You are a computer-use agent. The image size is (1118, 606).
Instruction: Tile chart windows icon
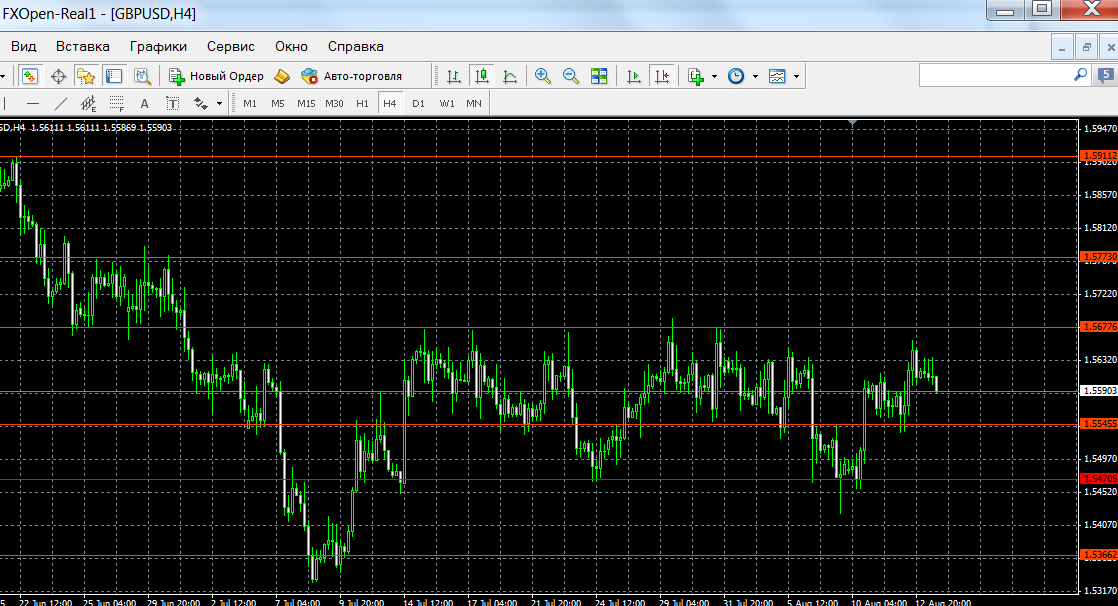(x=599, y=76)
